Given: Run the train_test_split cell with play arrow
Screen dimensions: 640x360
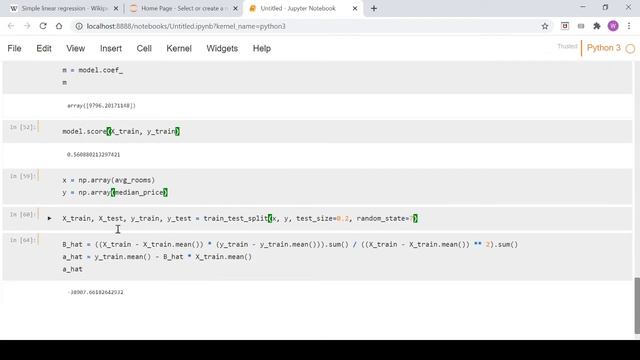Looking at the screenshot, I should point(49,218).
